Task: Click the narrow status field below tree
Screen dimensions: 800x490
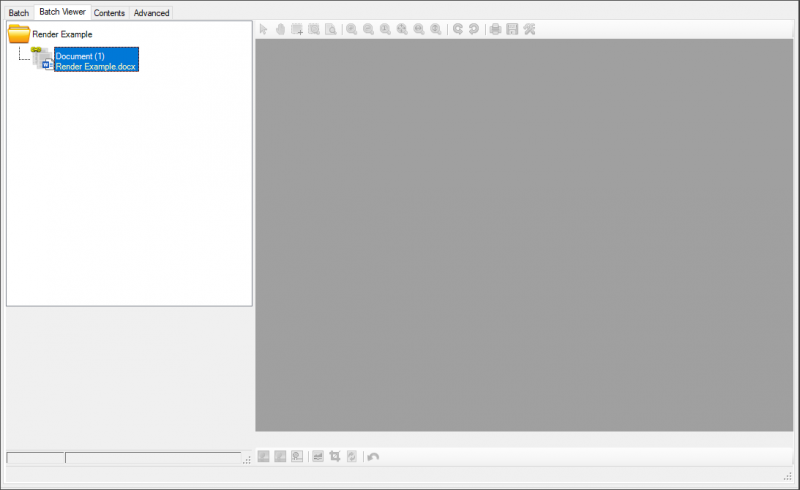Action: coord(35,458)
